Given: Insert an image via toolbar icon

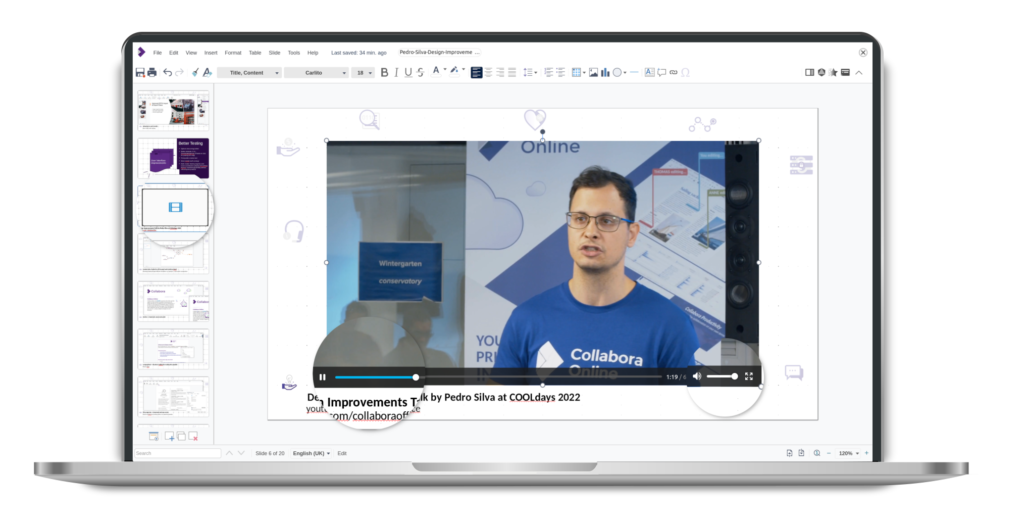Looking at the screenshot, I should click(594, 72).
